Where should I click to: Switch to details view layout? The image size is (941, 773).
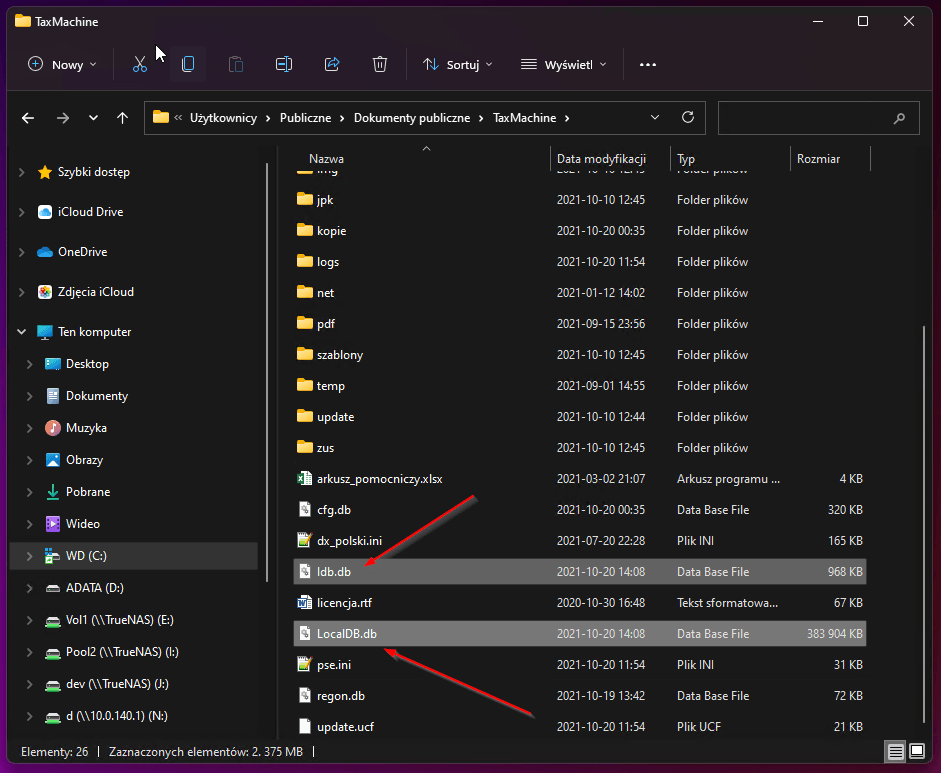pos(895,751)
